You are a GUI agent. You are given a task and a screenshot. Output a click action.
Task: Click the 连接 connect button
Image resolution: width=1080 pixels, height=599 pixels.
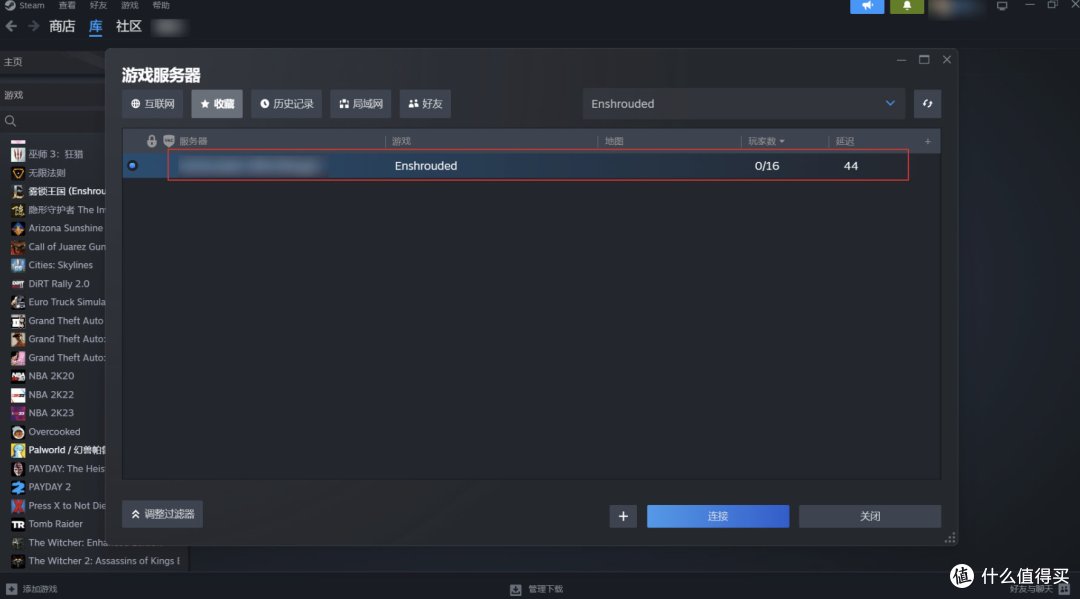coord(718,516)
